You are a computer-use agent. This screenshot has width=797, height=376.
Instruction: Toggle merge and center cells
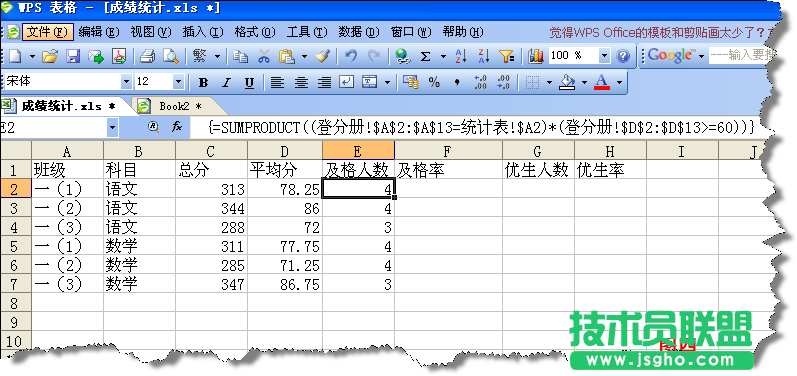(370, 82)
